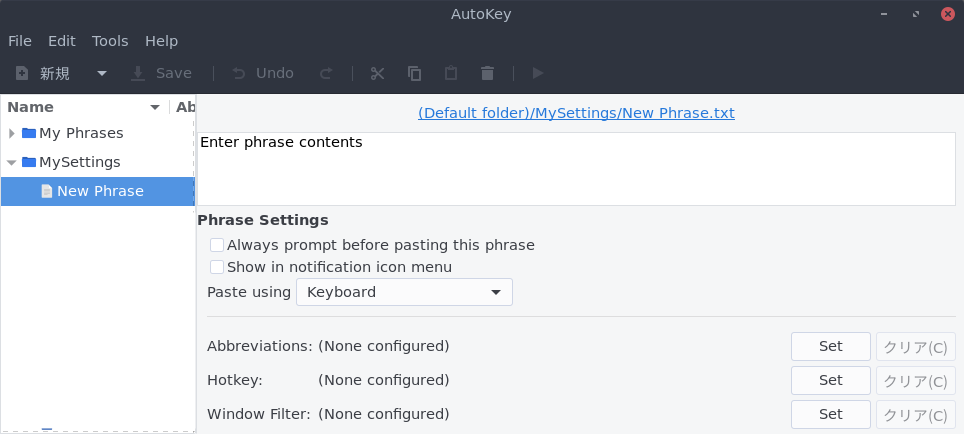Minimize the AutoKey window
This screenshot has height=434, width=964.
(884, 14)
